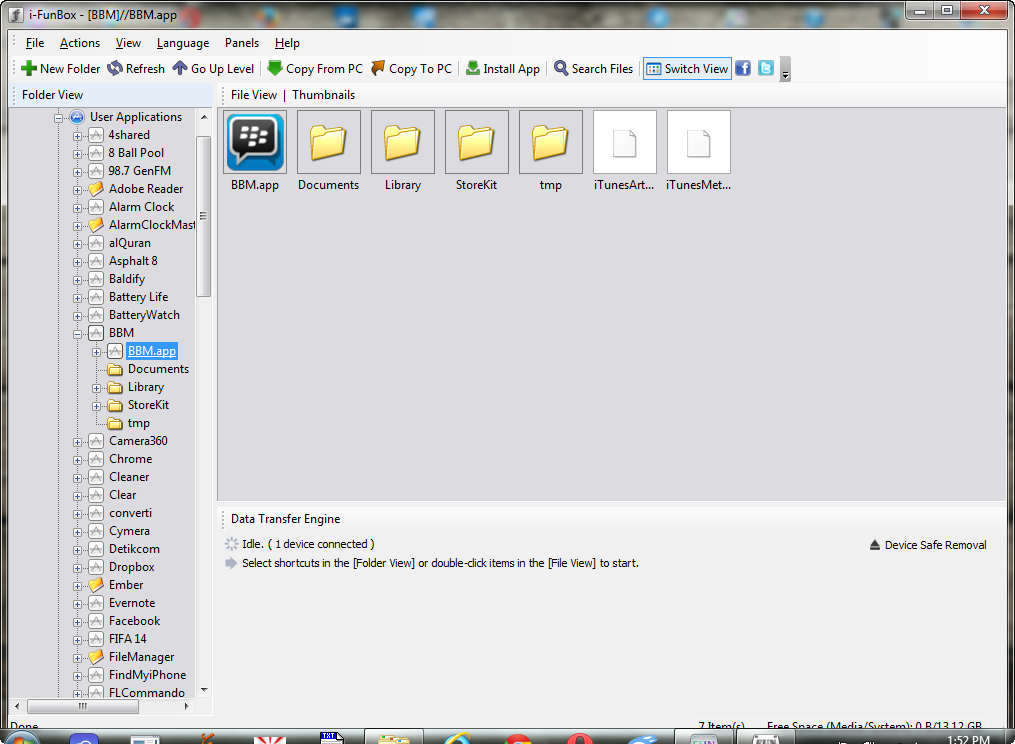Click the New Folder toolbar button

[61, 69]
